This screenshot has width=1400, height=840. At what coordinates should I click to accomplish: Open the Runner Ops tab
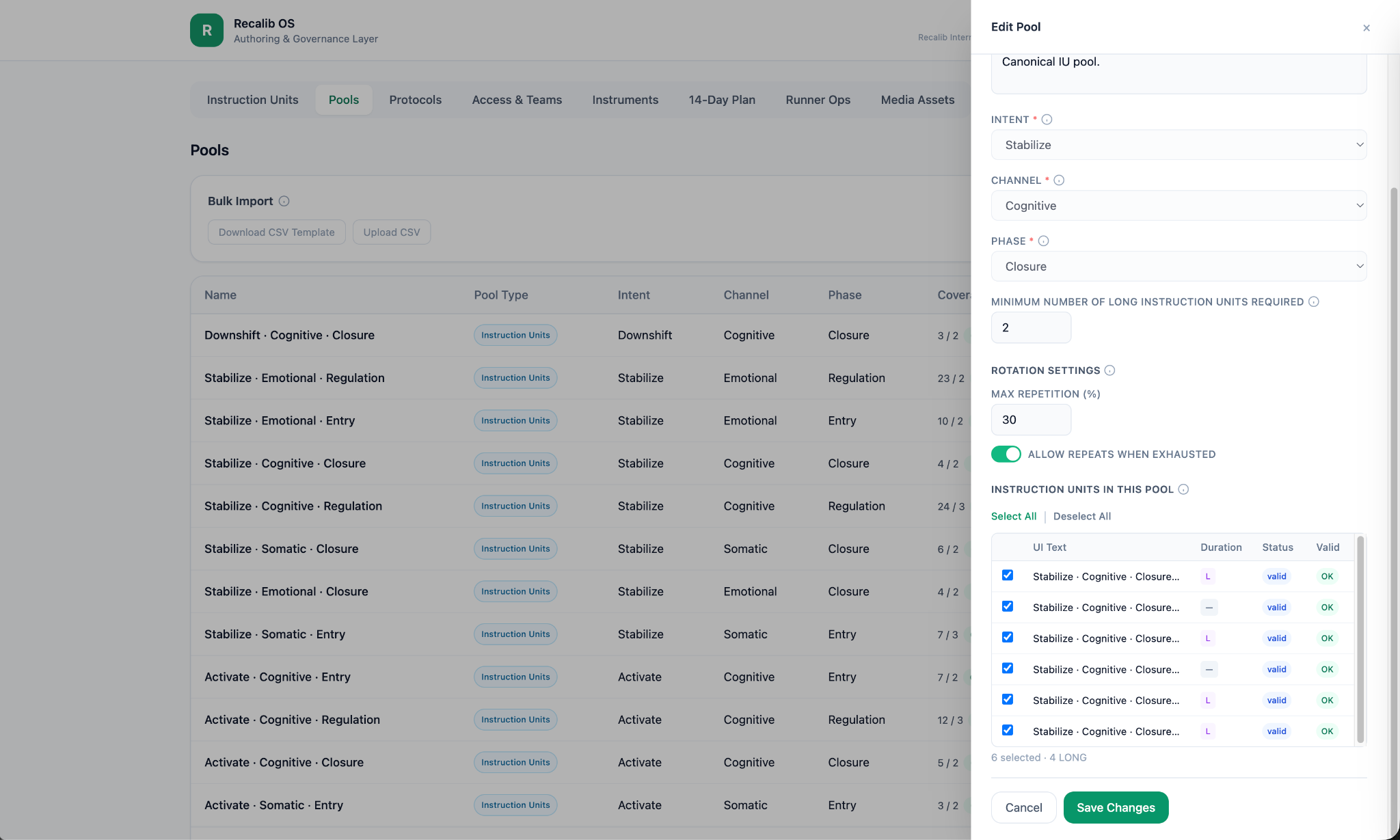tap(818, 100)
